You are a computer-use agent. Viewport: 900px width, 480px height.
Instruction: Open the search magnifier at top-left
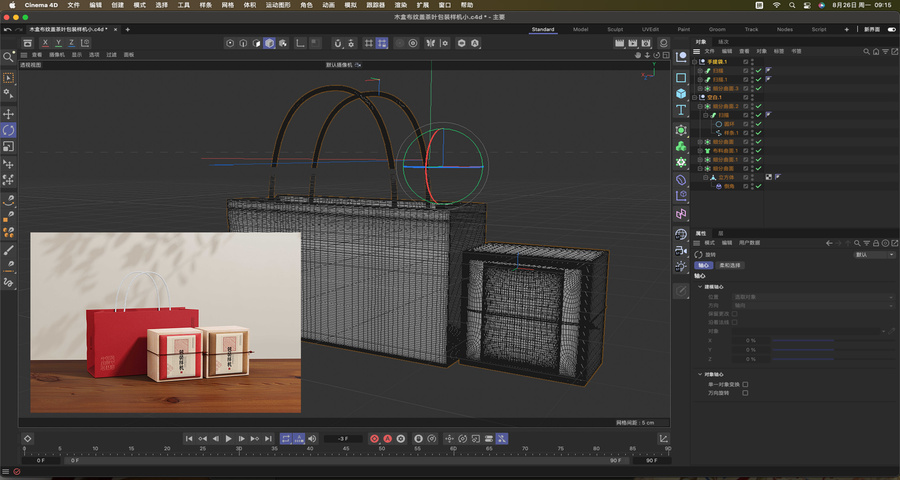8,56
